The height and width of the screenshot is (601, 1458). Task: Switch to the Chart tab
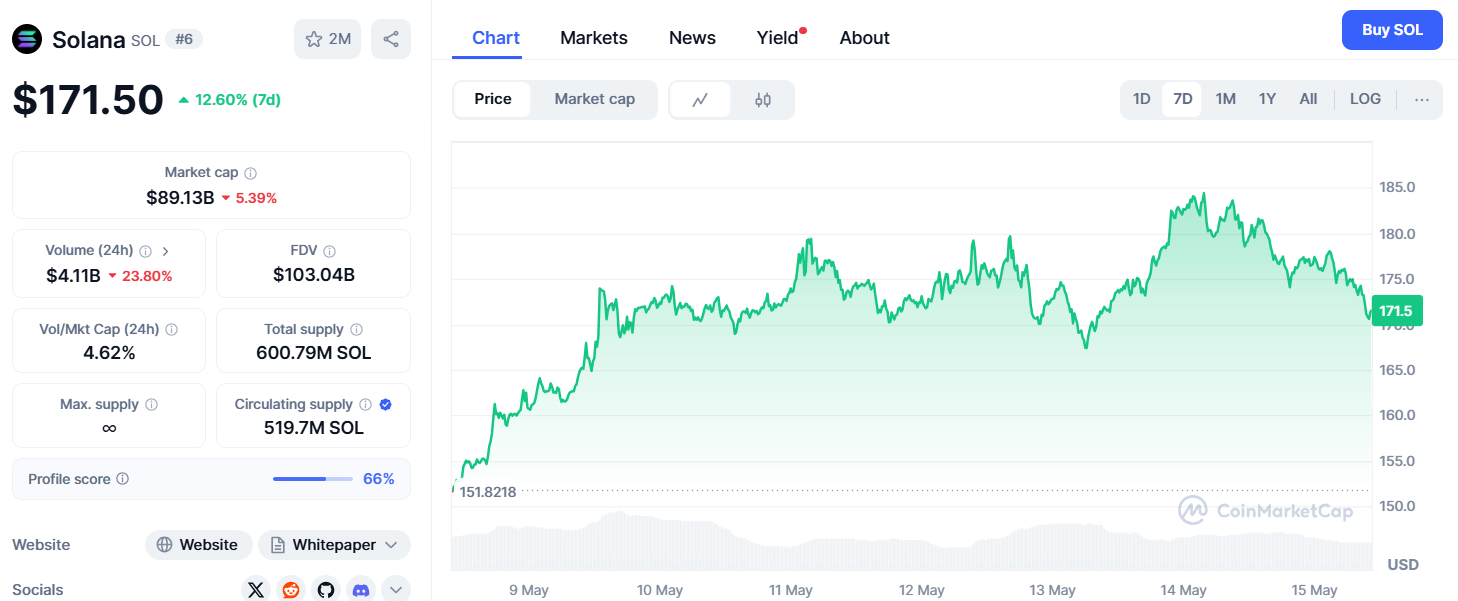496,38
